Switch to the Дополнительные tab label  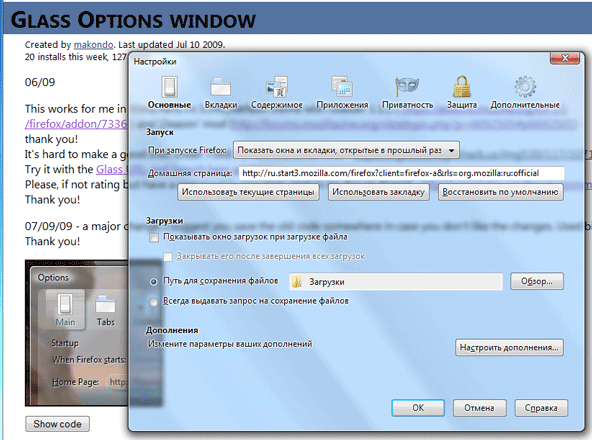[525, 105]
